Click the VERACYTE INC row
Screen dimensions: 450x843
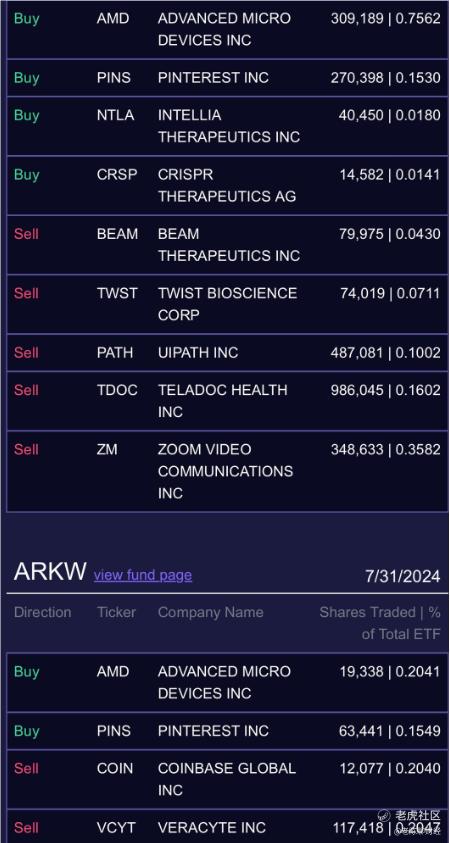pos(227,826)
